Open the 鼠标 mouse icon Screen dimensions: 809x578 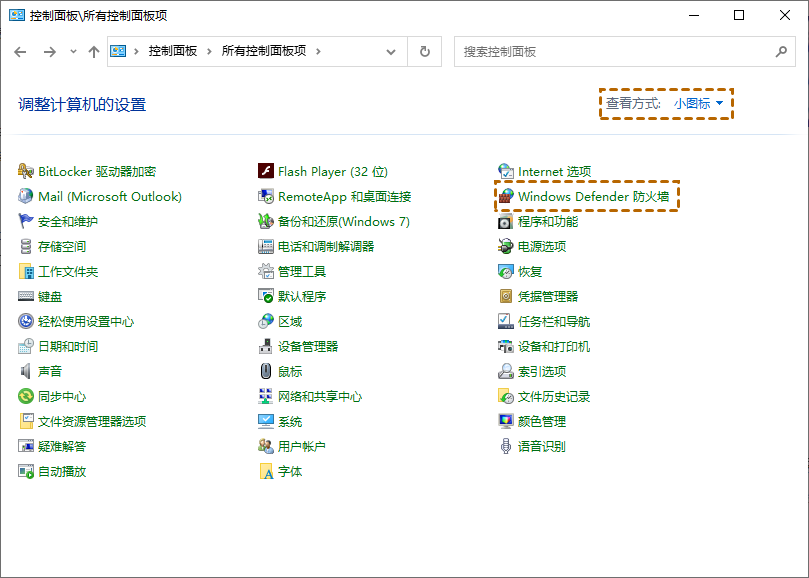tap(266, 371)
